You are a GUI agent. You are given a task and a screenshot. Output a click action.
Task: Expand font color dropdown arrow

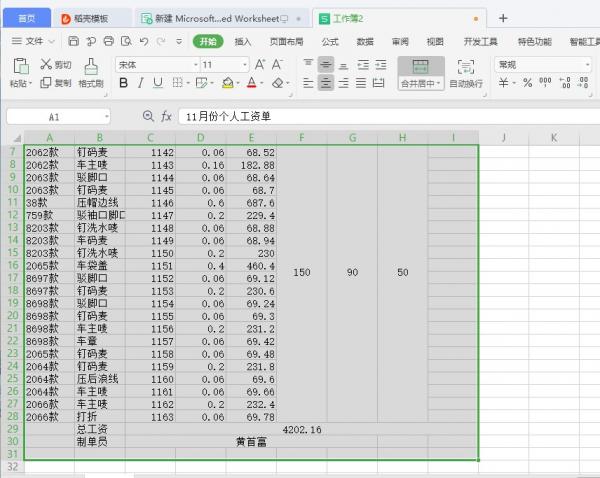(x=262, y=83)
